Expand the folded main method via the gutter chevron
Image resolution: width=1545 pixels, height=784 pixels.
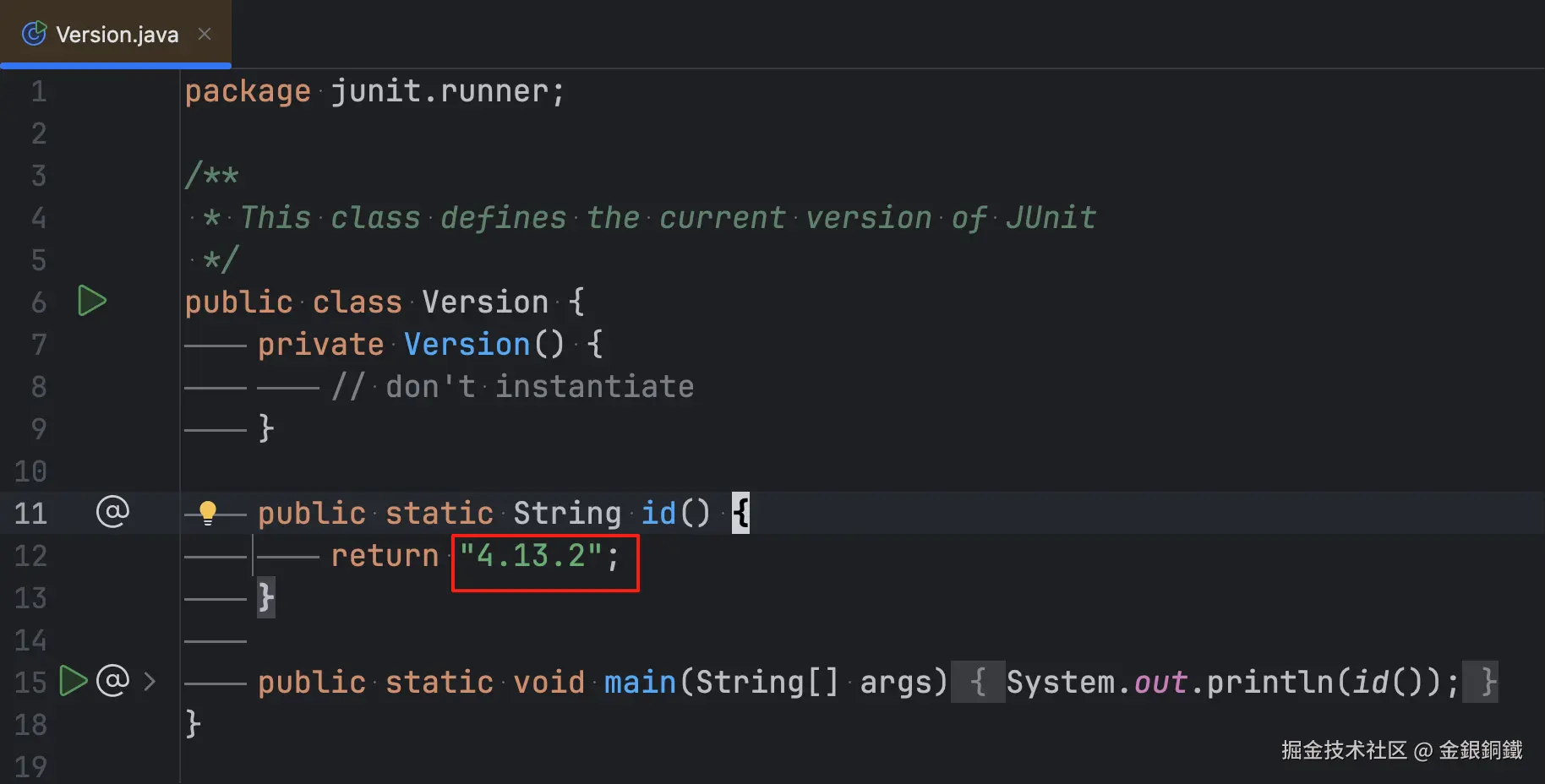(x=150, y=681)
